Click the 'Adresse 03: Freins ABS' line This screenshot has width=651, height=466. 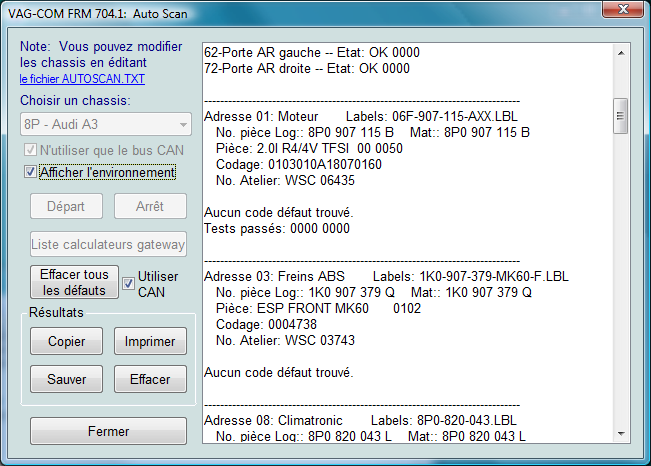[386, 276]
